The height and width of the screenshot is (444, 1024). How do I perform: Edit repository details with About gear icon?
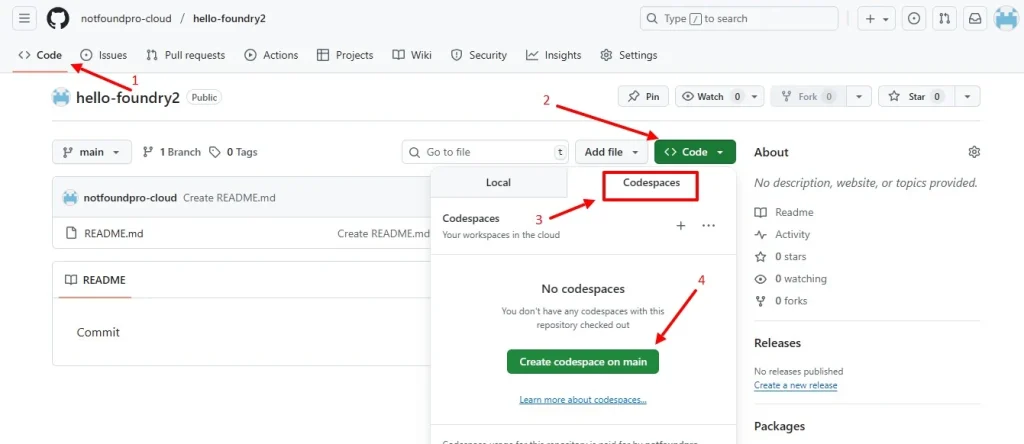pyautogui.click(x=974, y=152)
